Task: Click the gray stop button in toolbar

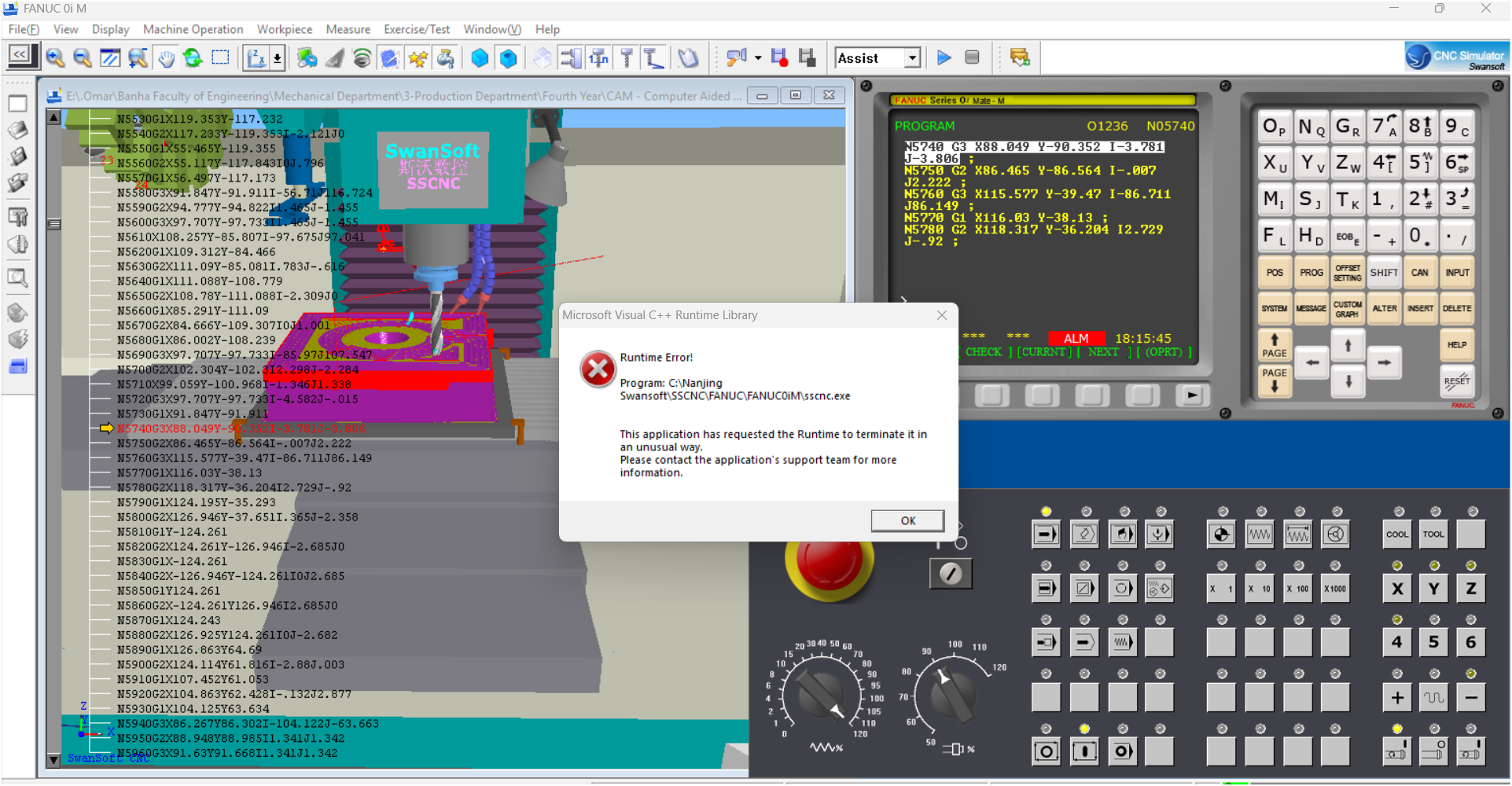Action: pos(973,57)
